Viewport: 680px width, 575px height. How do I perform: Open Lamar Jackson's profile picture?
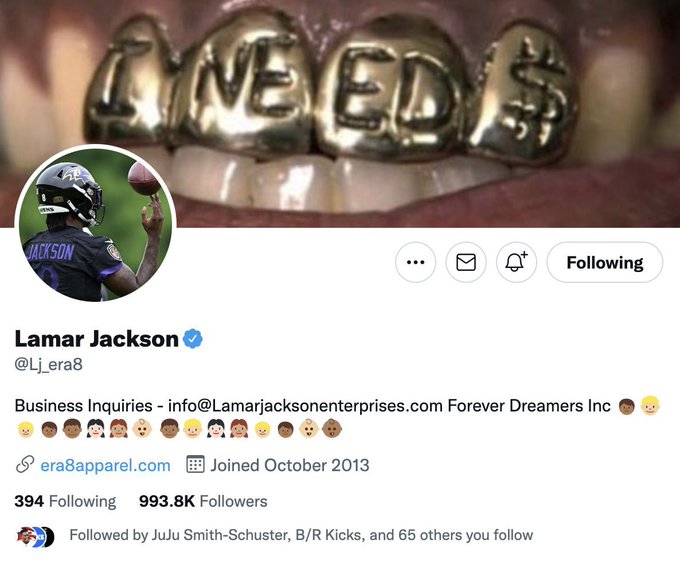point(95,225)
